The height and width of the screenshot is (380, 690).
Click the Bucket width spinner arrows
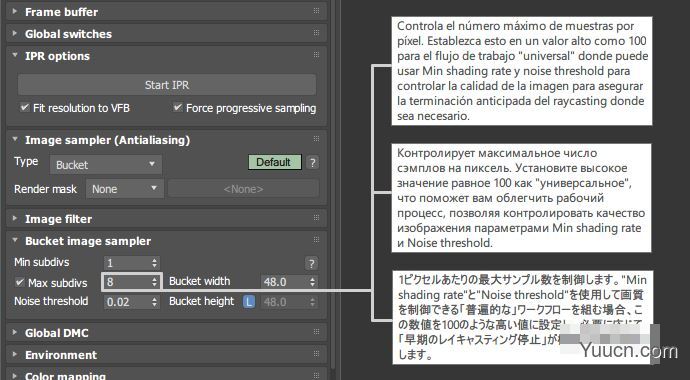[312, 281]
